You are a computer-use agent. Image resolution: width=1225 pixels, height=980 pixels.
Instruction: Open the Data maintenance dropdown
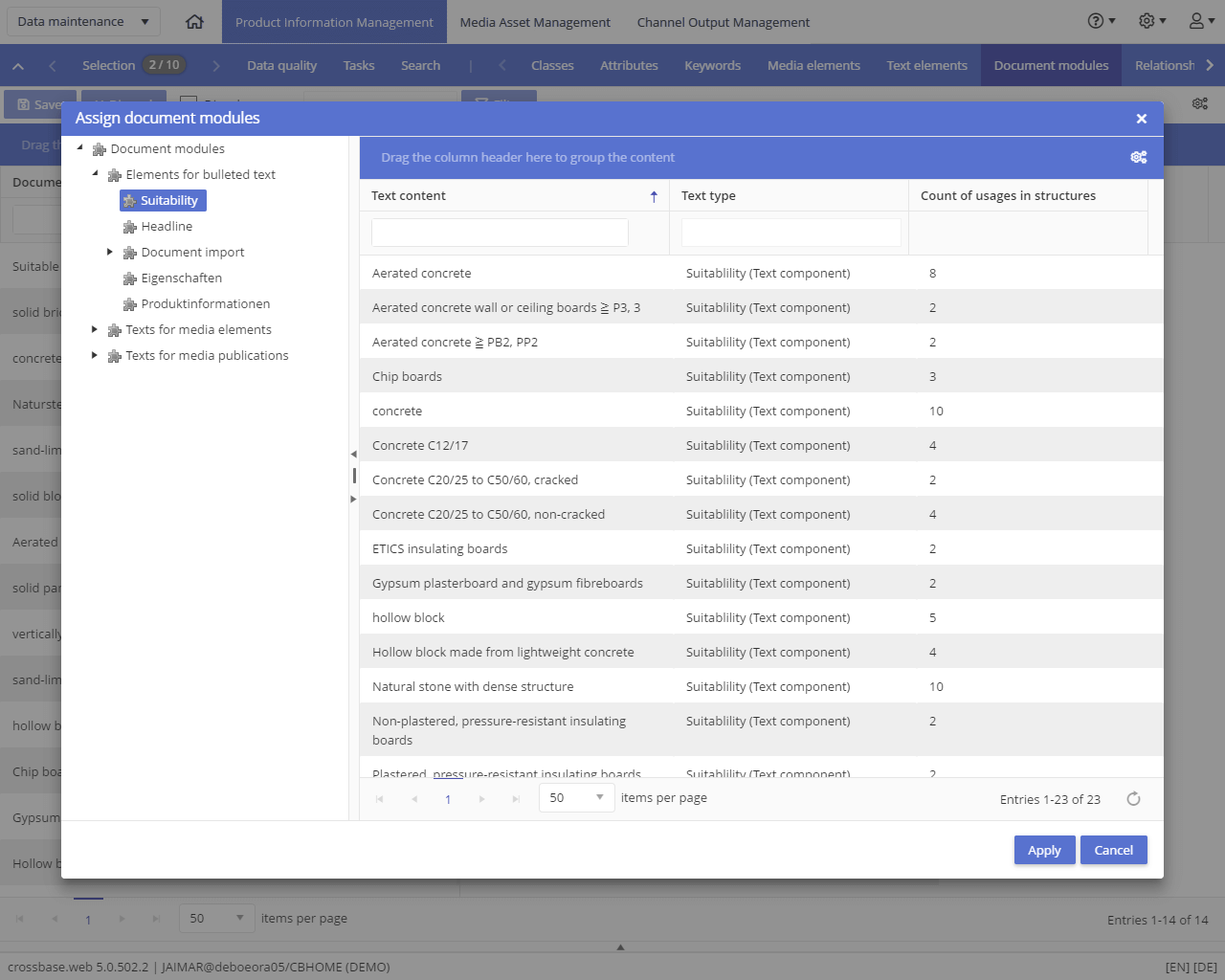pos(82,21)
